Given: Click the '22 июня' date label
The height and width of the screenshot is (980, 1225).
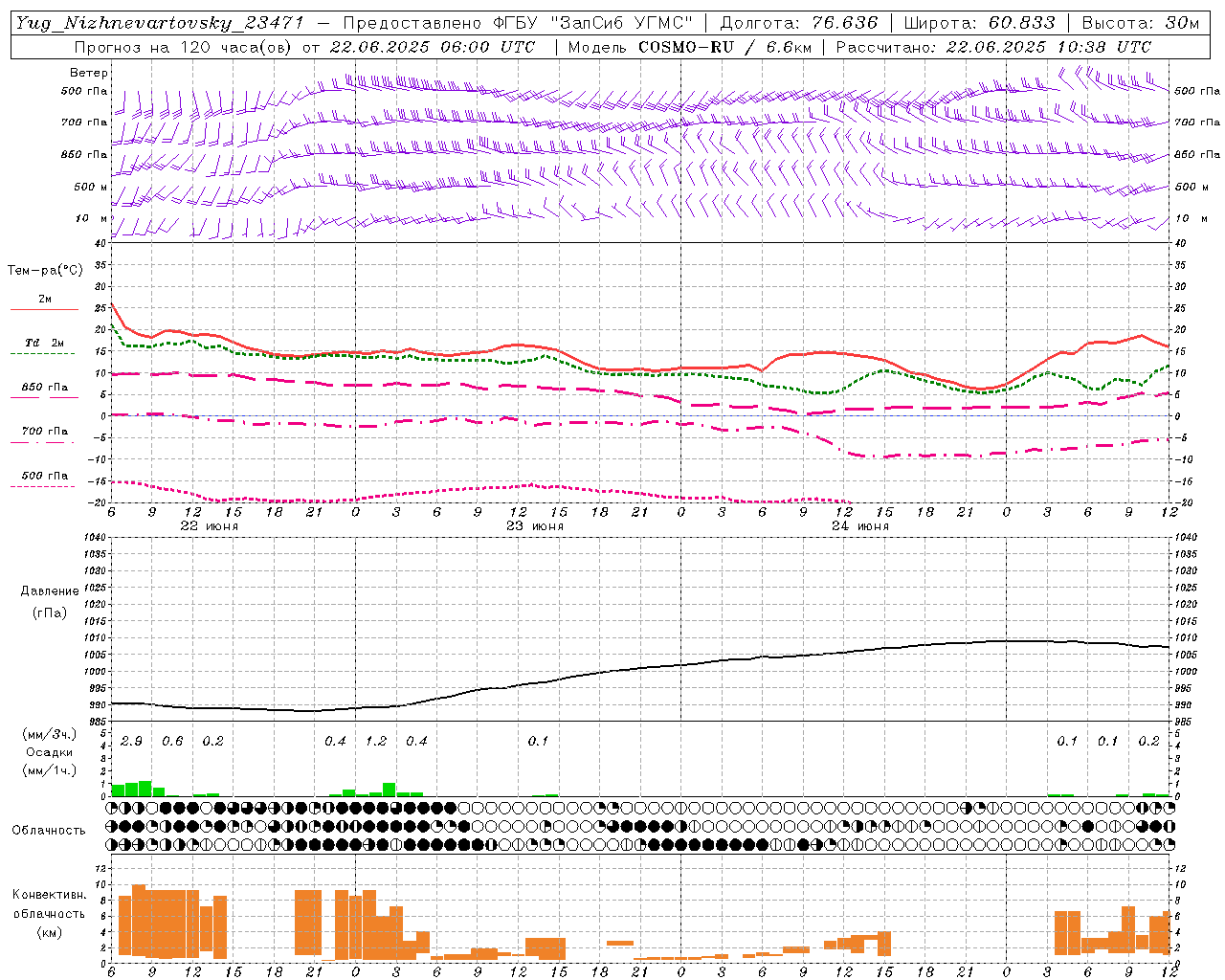Looking at the screenshot, I should click(x=210, y=526).
